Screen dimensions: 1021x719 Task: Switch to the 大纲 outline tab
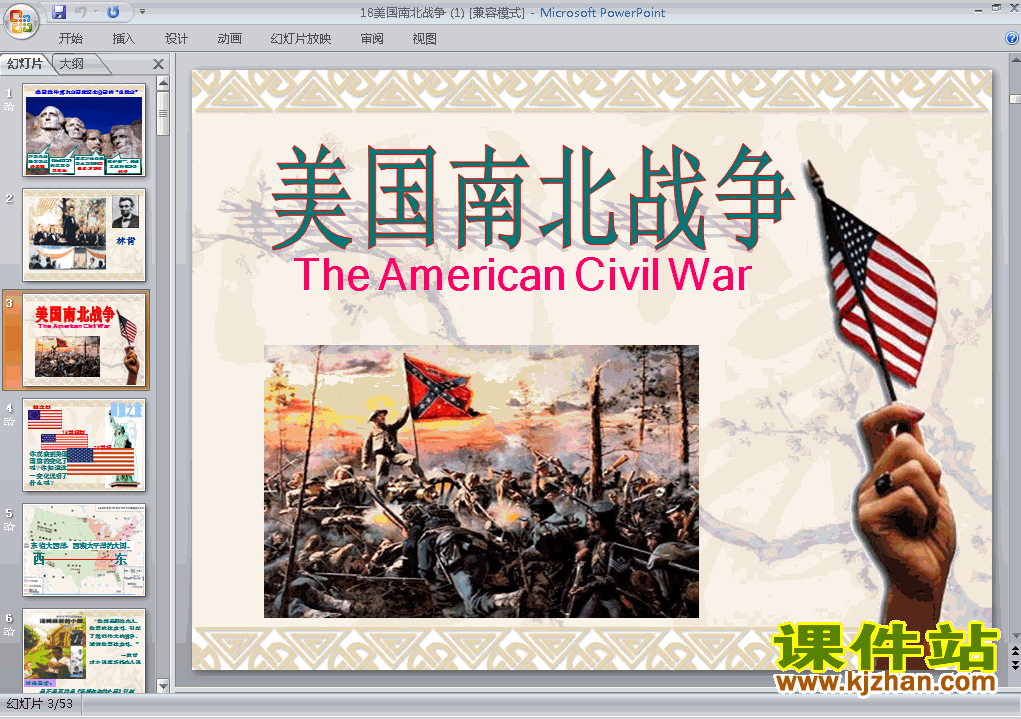[72, 64]
